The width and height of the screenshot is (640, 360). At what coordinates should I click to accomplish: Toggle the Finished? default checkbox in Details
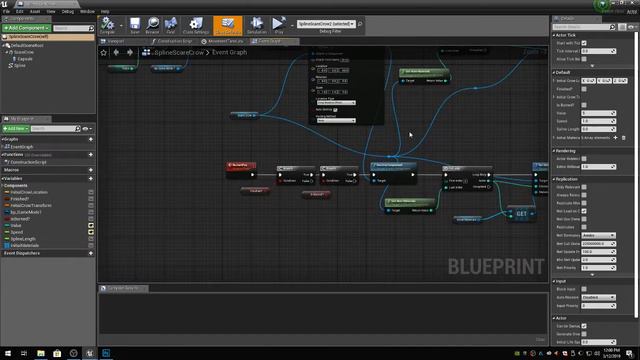point(584,89)
